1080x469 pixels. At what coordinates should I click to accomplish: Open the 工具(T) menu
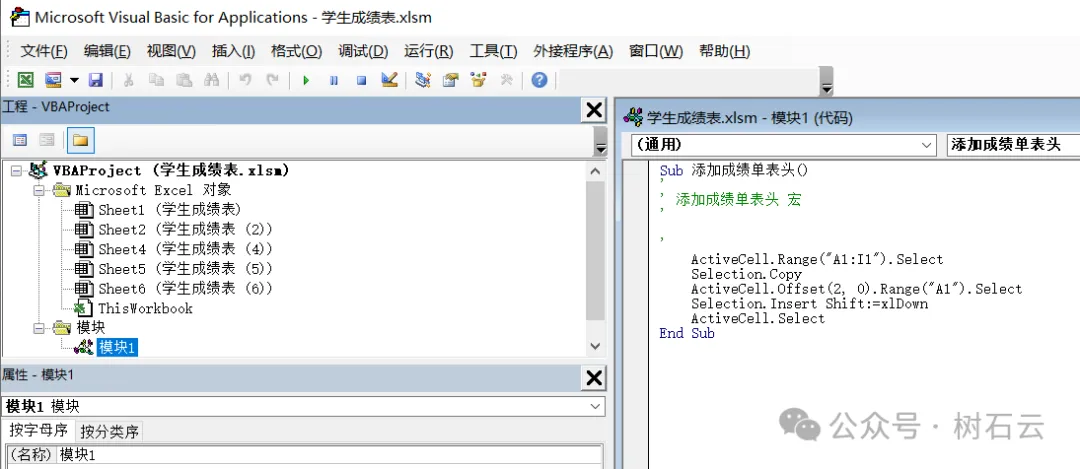(493, 51)
